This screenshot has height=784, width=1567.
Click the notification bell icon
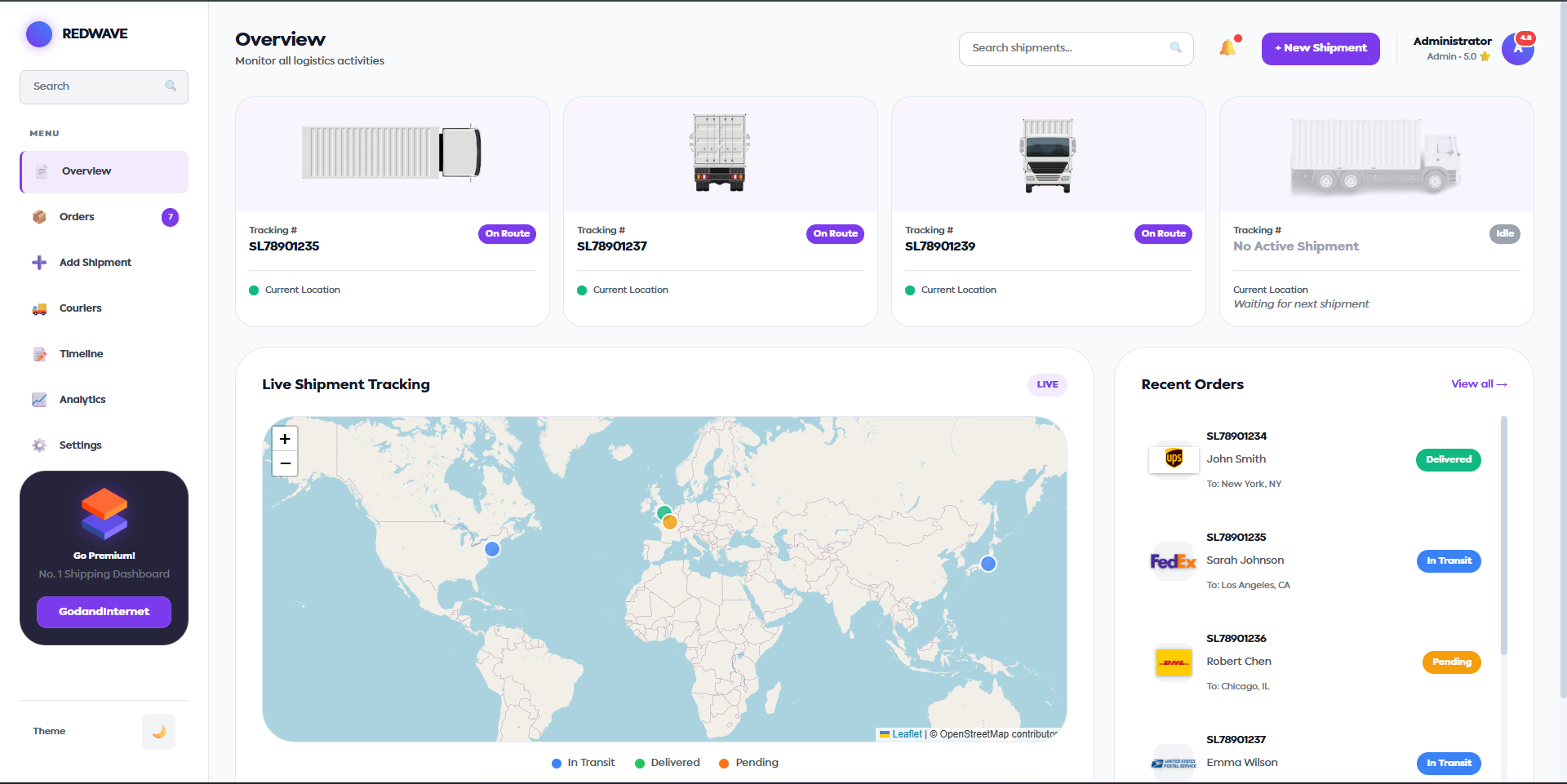tap(1227, 48)
